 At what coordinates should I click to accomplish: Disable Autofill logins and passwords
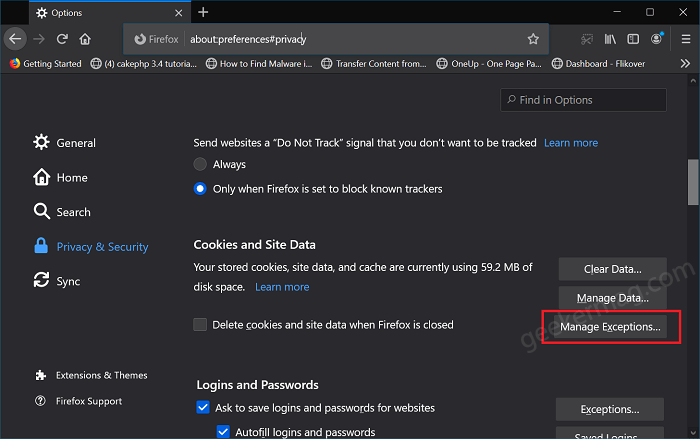tap(223, 431)
